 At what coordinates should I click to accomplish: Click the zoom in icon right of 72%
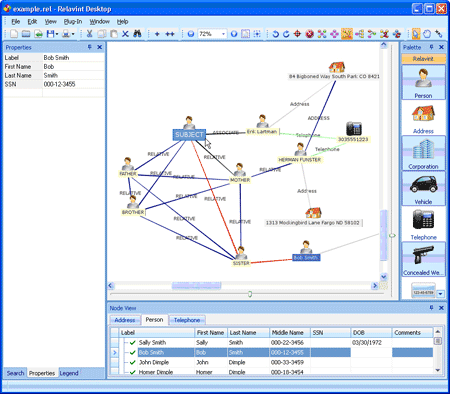(x=234, y=34)
